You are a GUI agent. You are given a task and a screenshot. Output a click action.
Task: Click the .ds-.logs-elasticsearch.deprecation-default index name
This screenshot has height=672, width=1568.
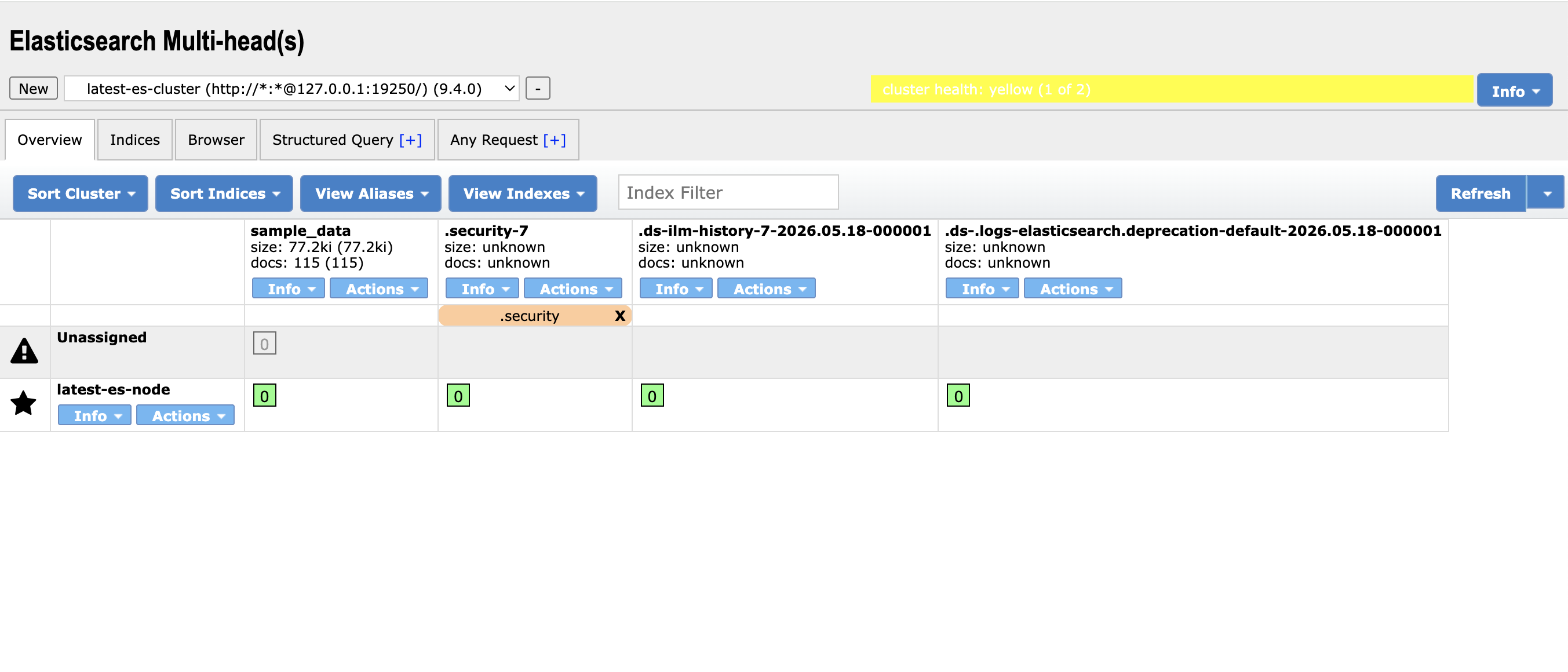(x=1193, y=231)
